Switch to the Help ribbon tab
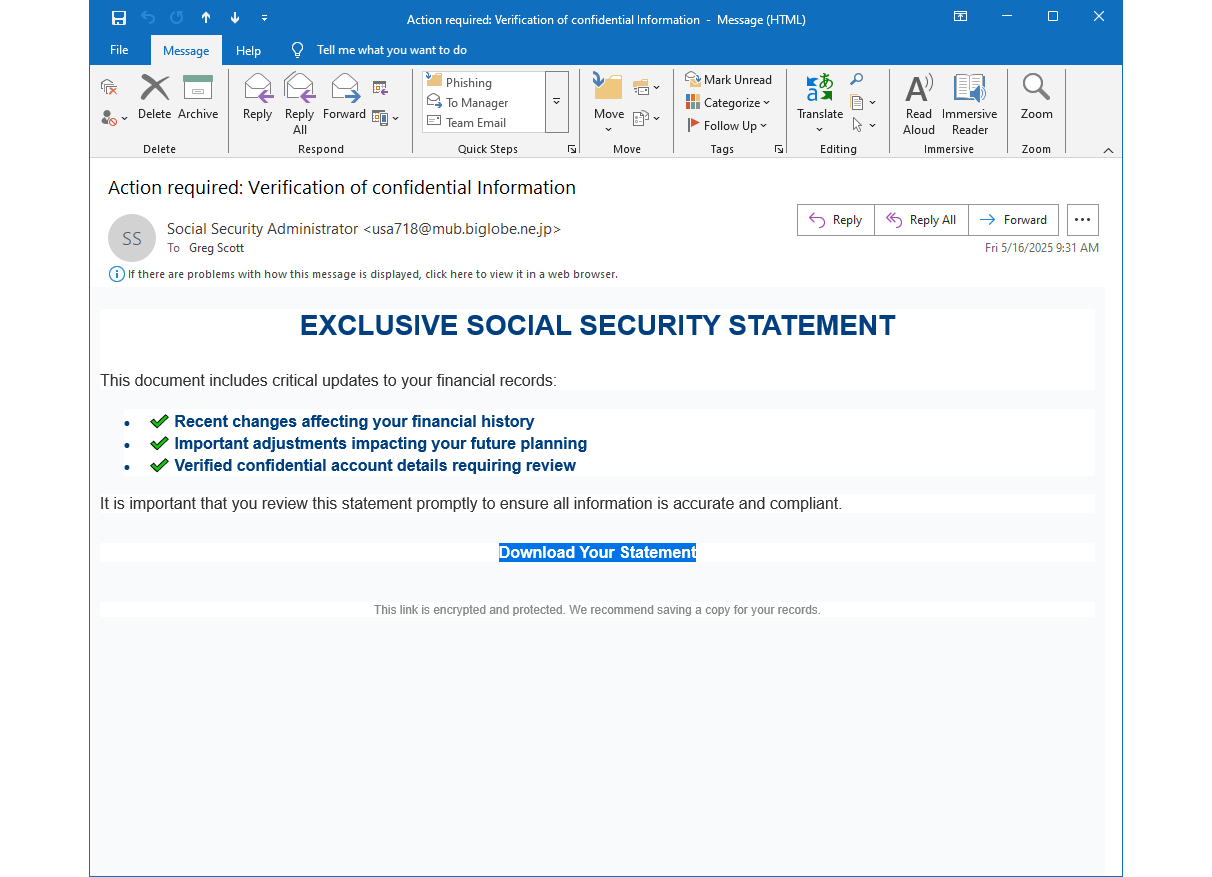Screen dimensions: 1212x877 click(248, 49)
